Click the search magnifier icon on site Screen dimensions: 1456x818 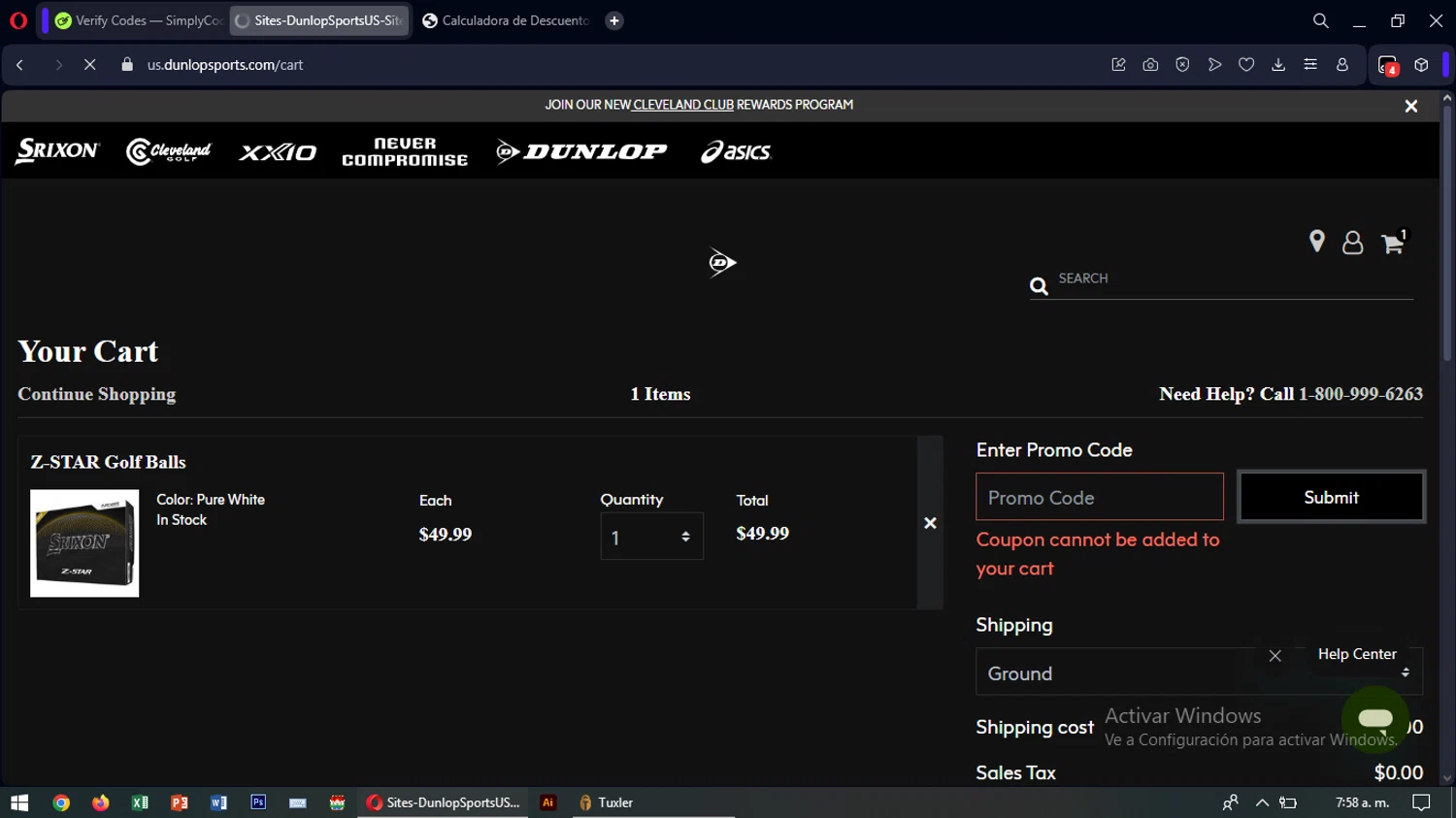1039,286
